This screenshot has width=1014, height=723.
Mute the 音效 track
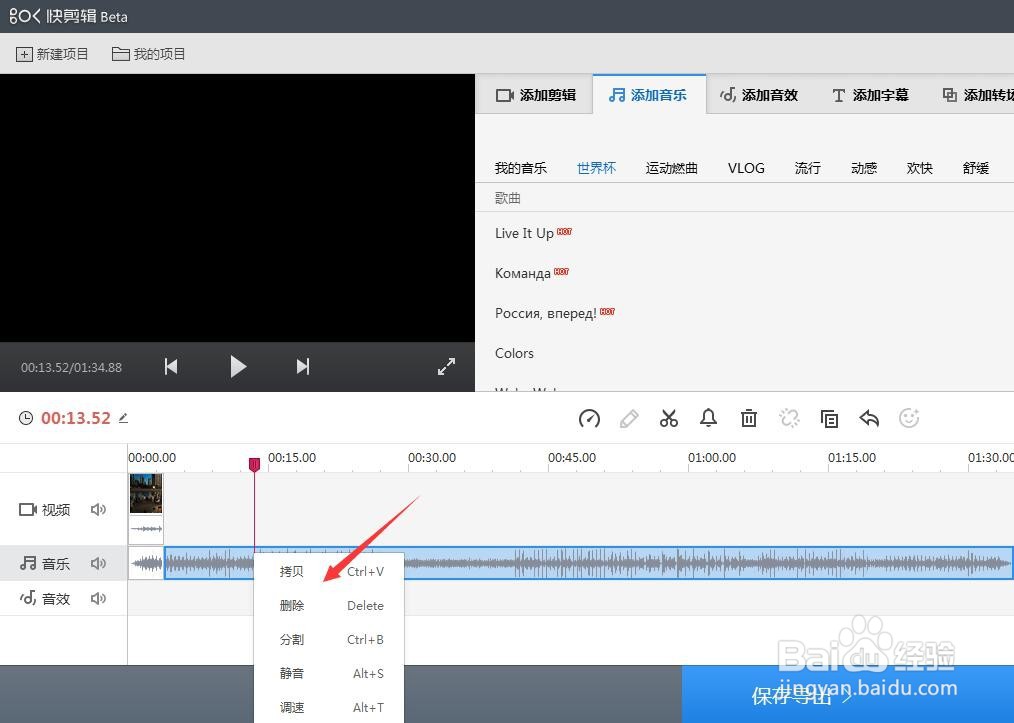pyautogui.click(x=98, y=598)
